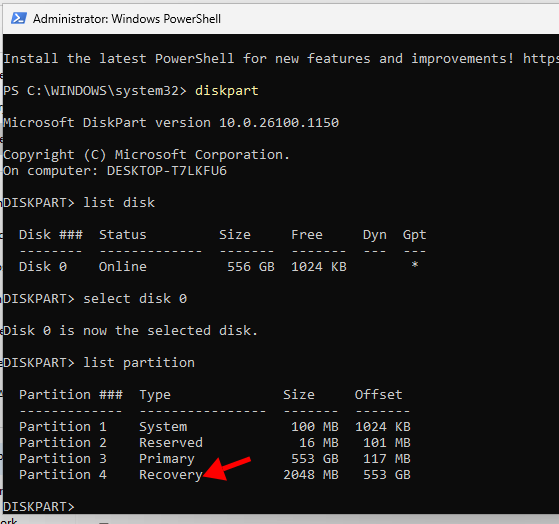Click the empty DISKPART> prompt at bottom
The height and width of the screenshot is (524, 559).
pos(39,506)
